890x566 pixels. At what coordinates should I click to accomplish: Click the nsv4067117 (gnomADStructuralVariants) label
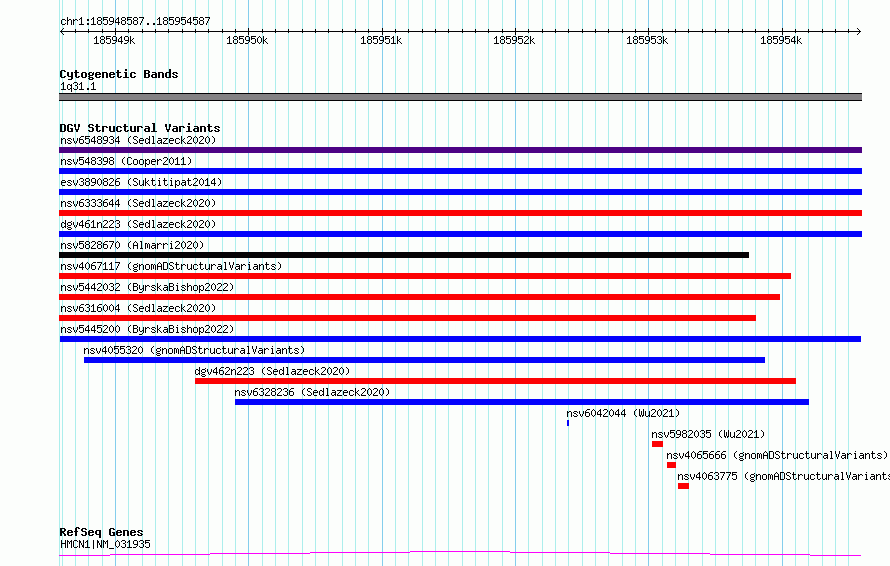[171, 266]
